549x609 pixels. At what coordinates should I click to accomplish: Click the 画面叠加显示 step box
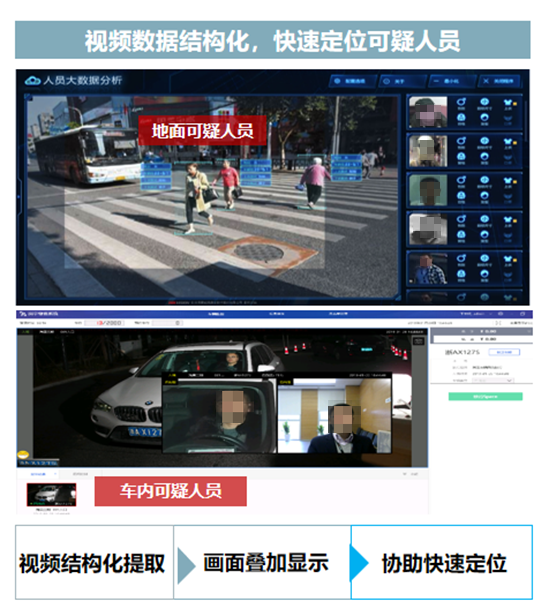(x=262, y=562)
